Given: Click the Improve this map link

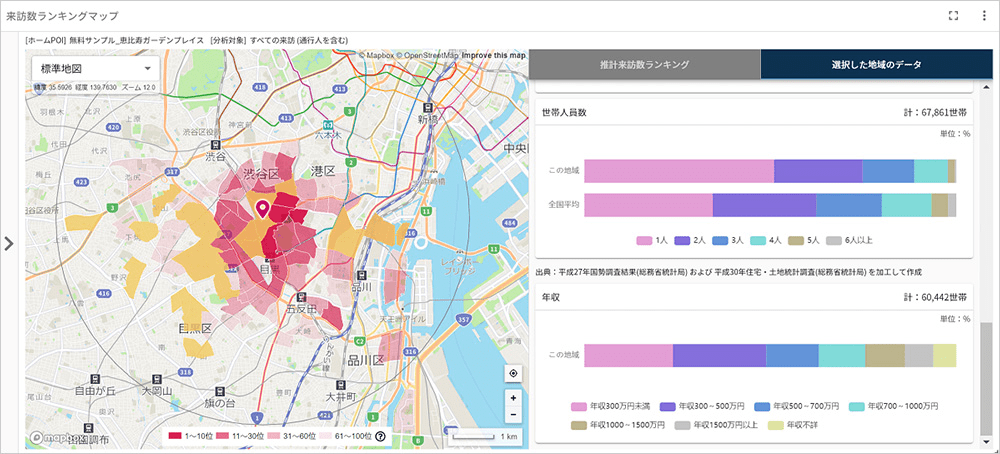Looking at the screenshot, I should 494,55.
